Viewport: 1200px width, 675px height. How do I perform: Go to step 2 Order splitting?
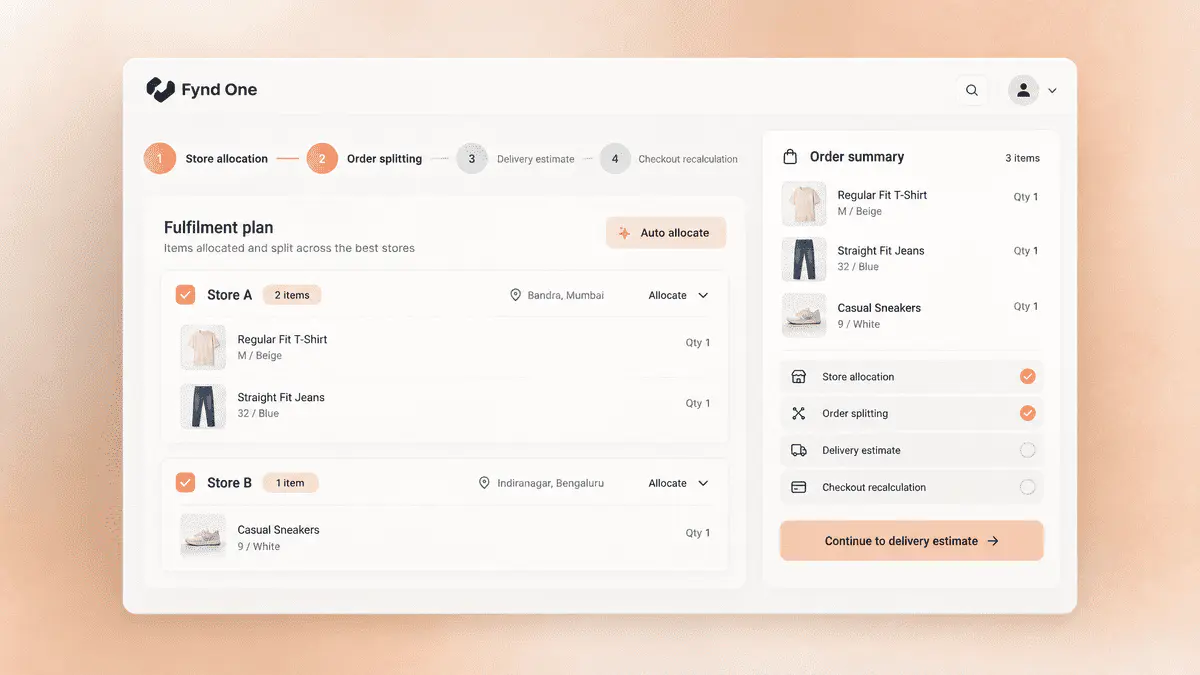click(364, 158)
